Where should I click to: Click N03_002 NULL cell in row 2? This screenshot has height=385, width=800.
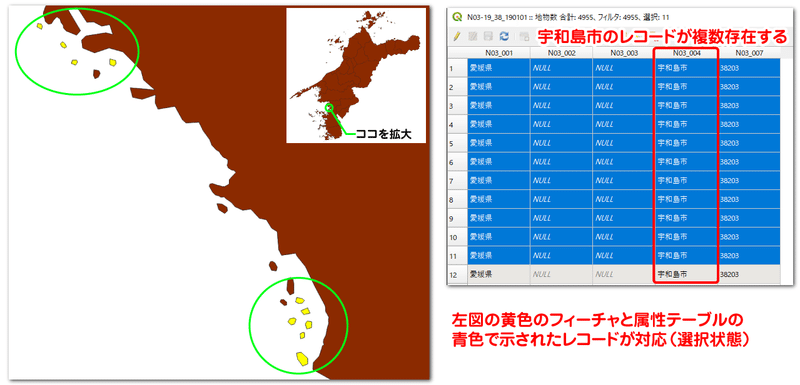561,87
